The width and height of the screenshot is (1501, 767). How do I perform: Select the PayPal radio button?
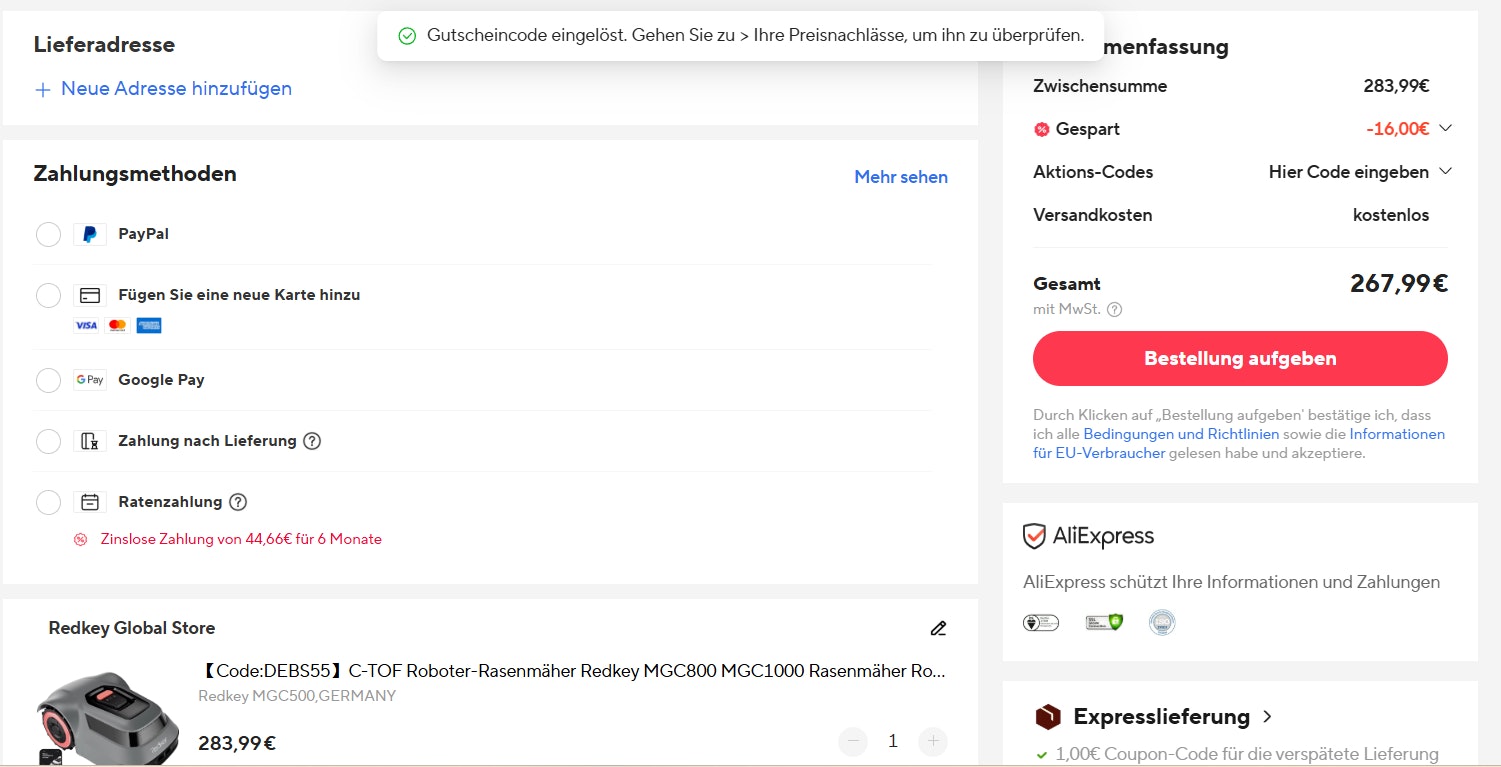pyautogui.click(x=48, y=234)
